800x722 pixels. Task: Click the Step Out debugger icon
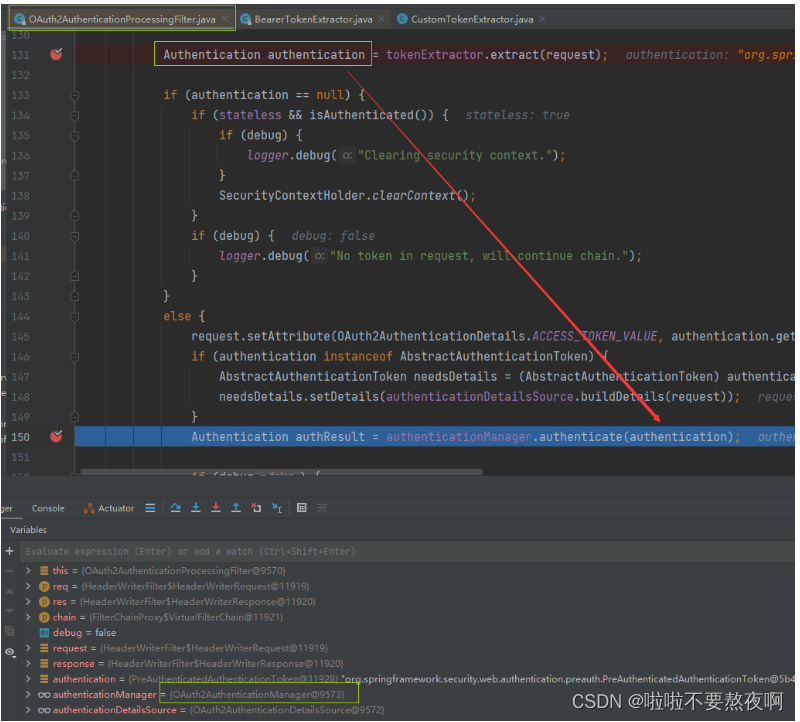[x=236, y=508]
